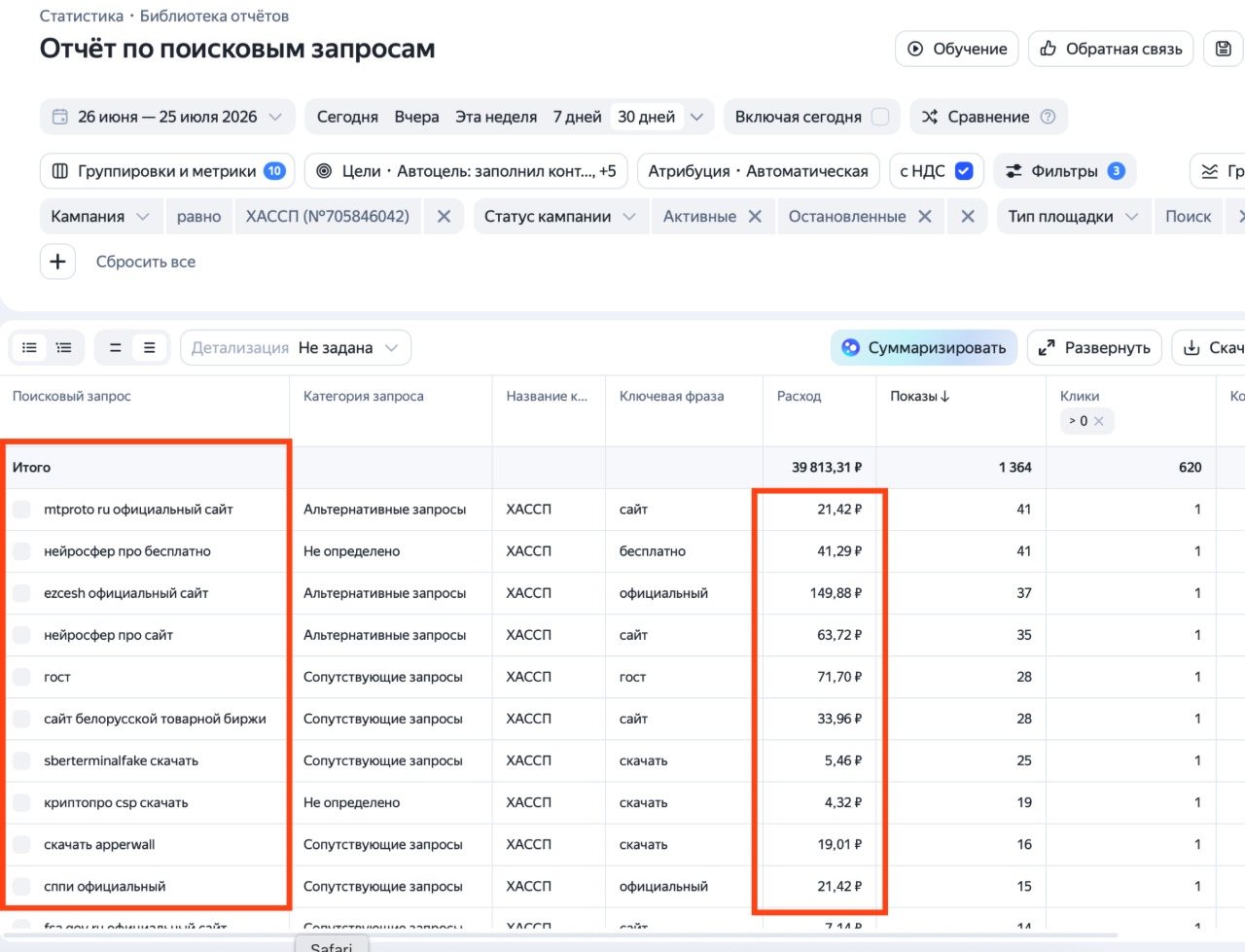Click the help icon next to Сравнение
Image resolution: width=1245 pixels, height=952 pixels.
coord(1048,117)
